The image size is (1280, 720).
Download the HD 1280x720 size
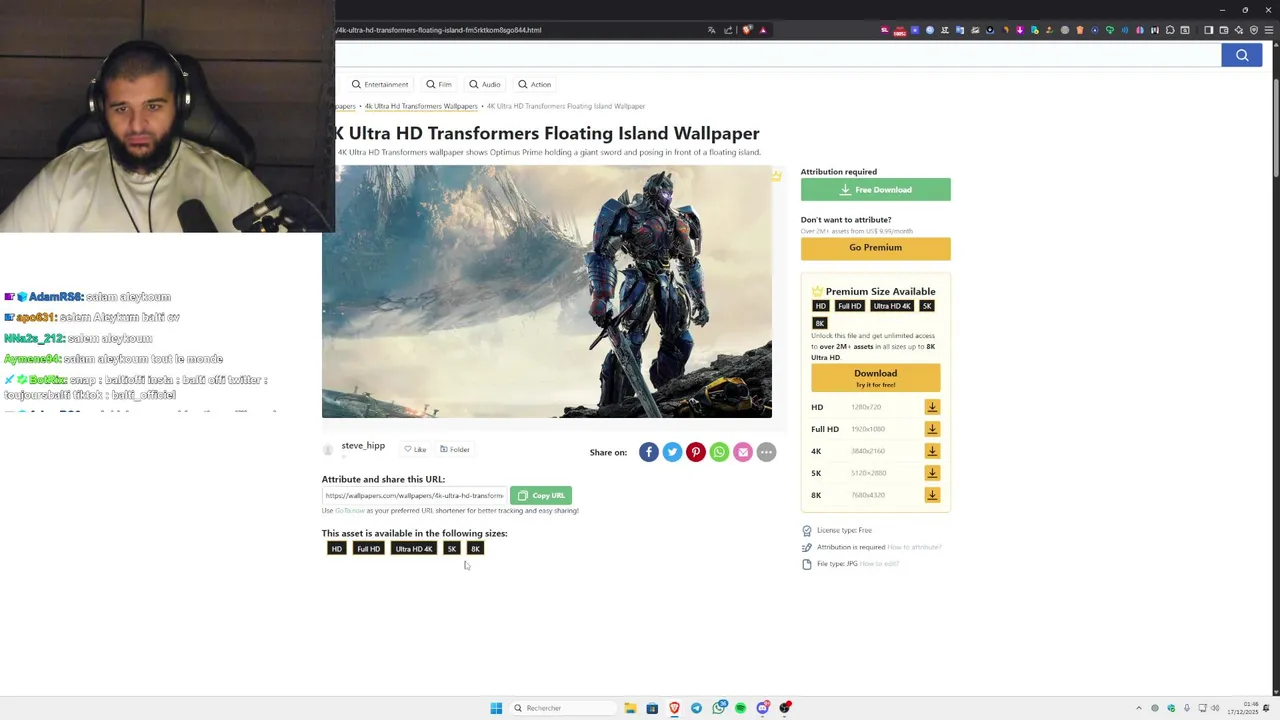tap(932, 407)
